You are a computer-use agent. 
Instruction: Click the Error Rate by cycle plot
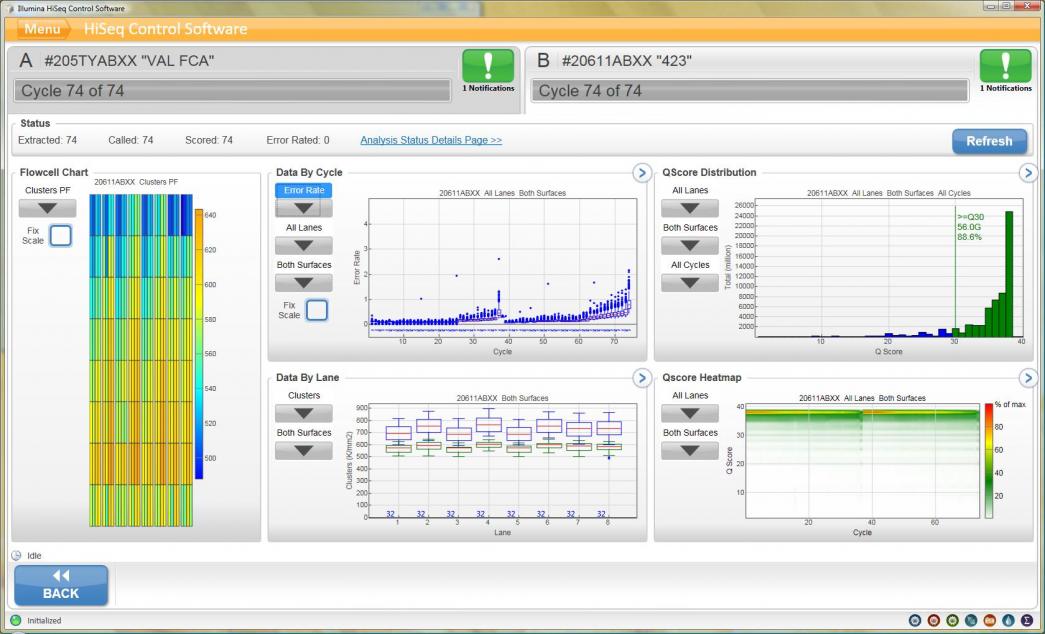(503, 267)
